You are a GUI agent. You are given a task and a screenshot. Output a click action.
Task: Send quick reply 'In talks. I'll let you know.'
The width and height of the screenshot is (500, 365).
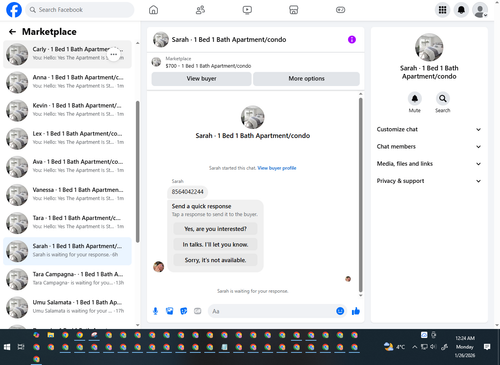pos(215,245)
